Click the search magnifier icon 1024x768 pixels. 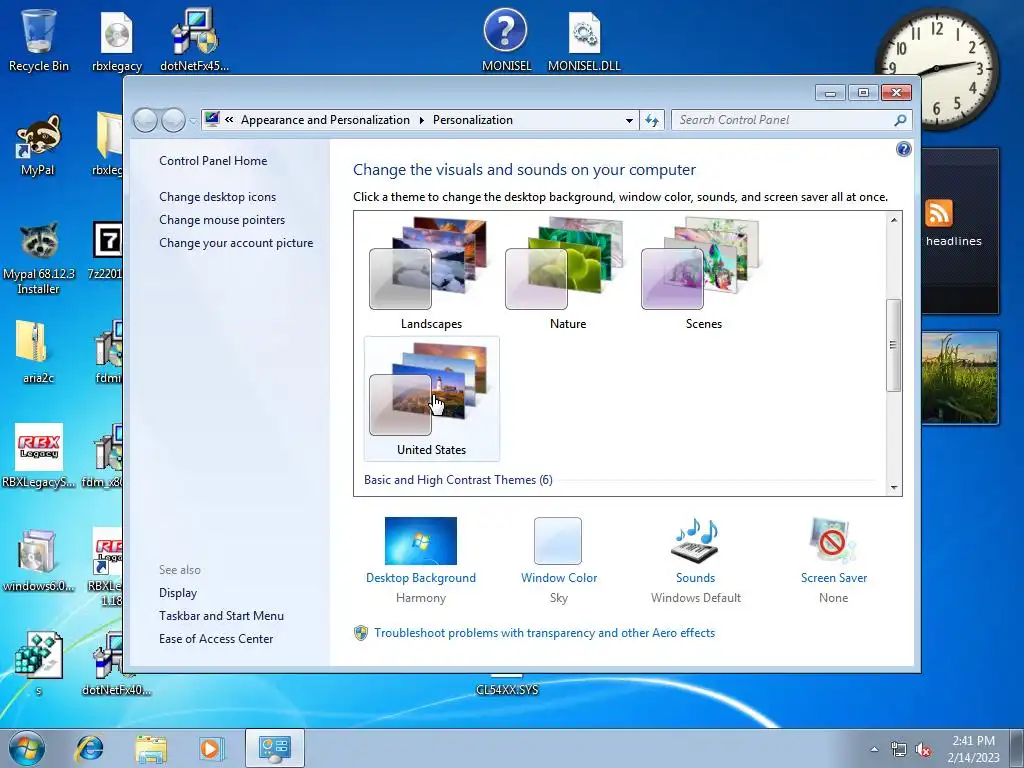tap(901, 120)
